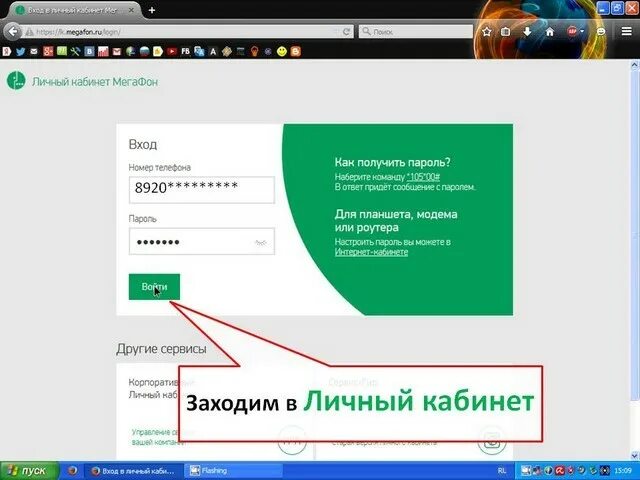Open the 'Flashing' taskbar item
Screen dimensions: 640x480
click(x=233, y=471)
